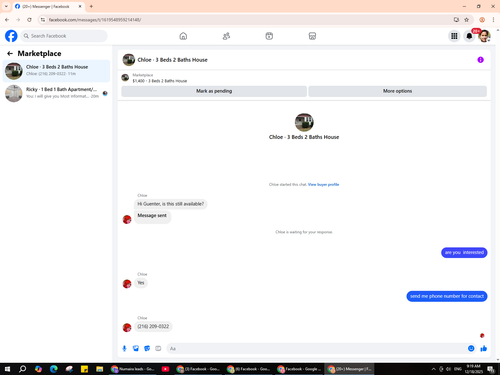This screenshot has width=500, height=375.
Task: Click the chat header listing thumbnail
Action: [x=129, y=60]
